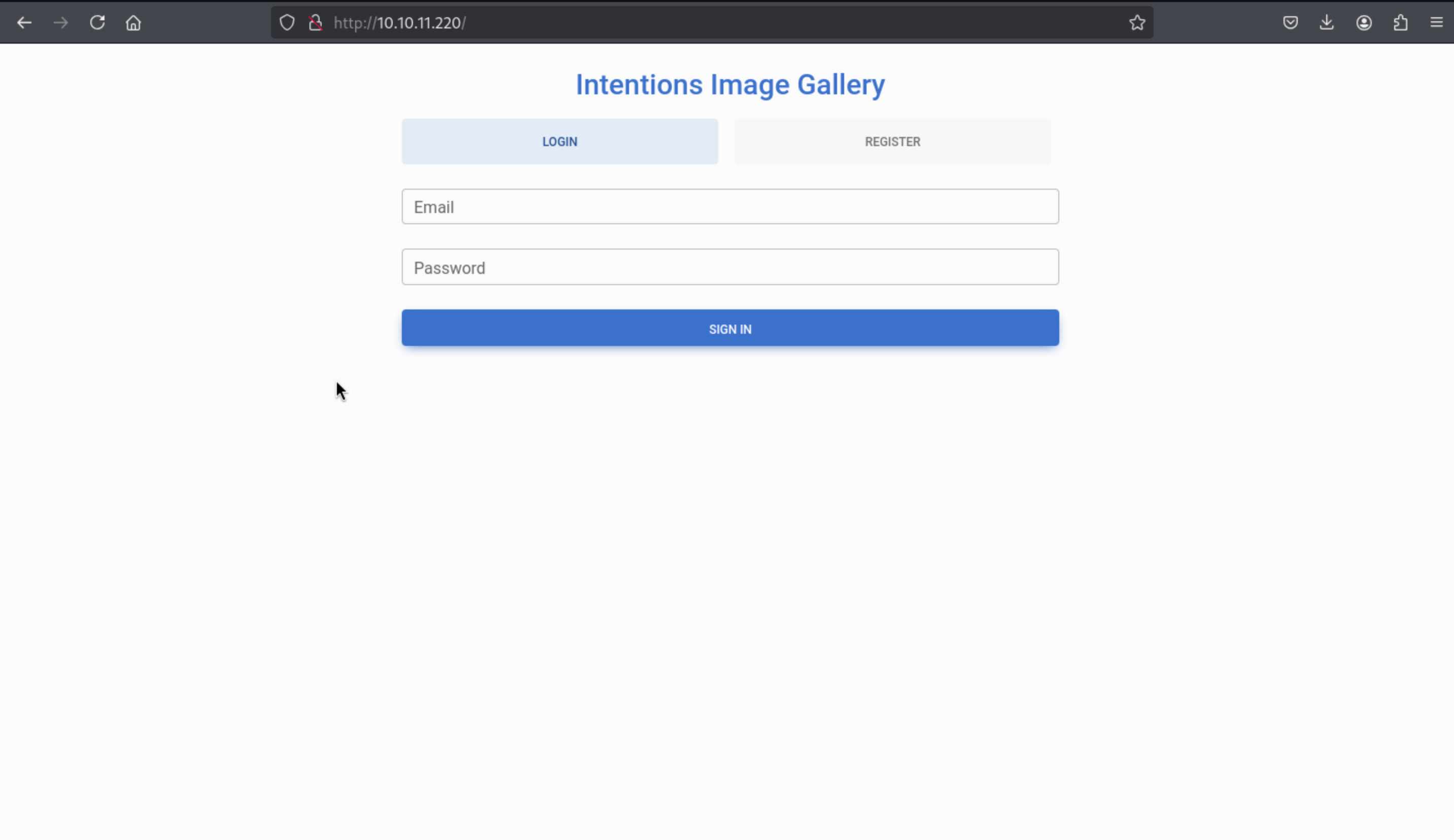Bookmark this page with the star
The height and width of the screenshot is (840, 1454).
click(x=1136, y=22)
